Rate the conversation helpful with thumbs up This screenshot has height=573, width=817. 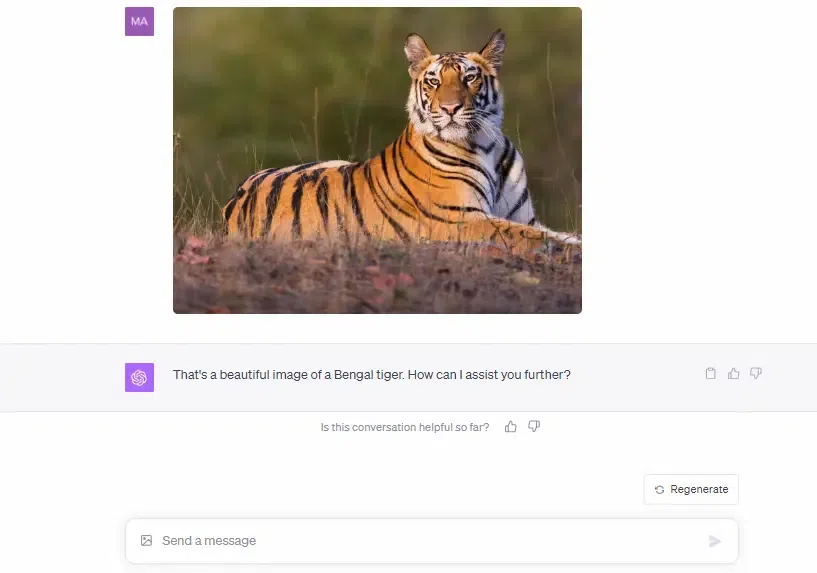click(x=511, y=427)
